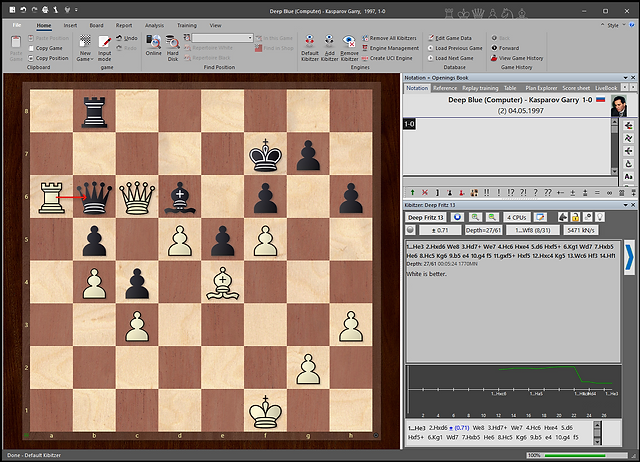
Task: Click the threat hunter icon in Kibitzer
Action: (x=563, y=218)
